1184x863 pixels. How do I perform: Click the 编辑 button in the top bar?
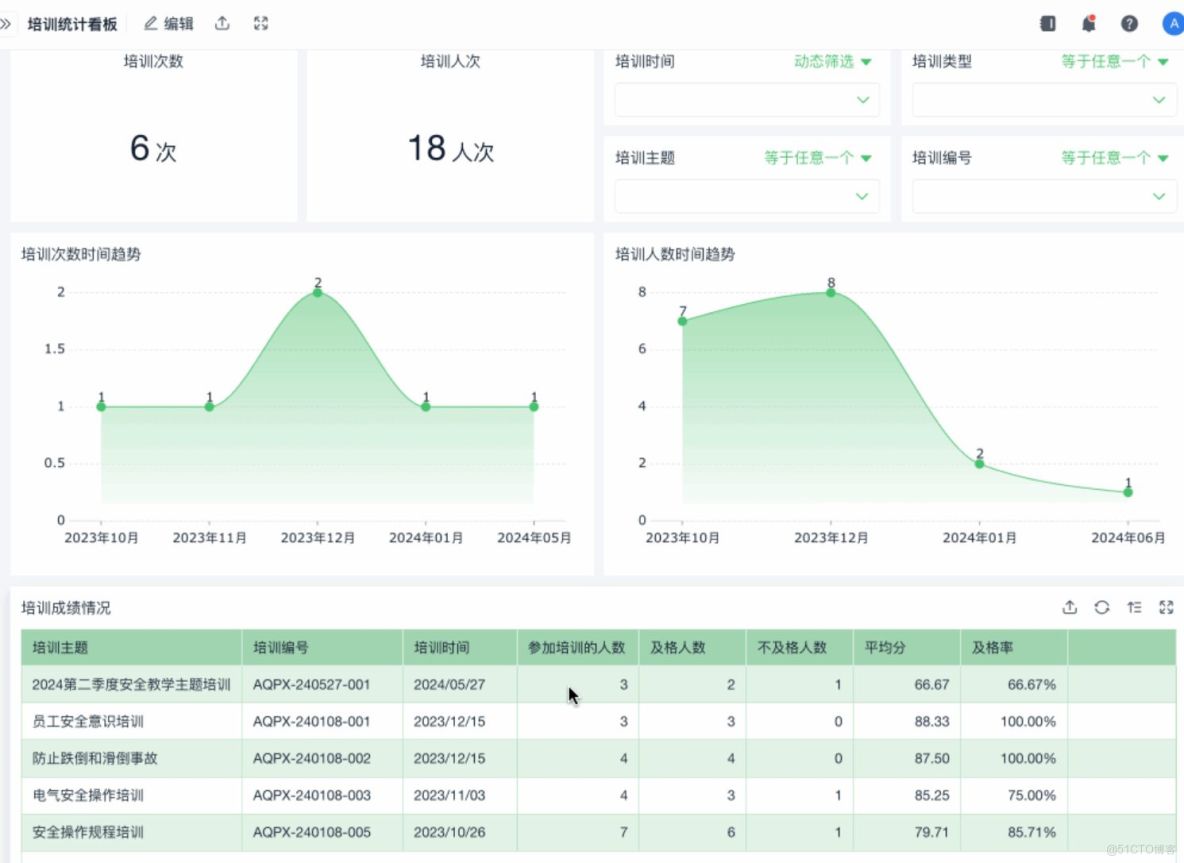click(x=167, y=23)
